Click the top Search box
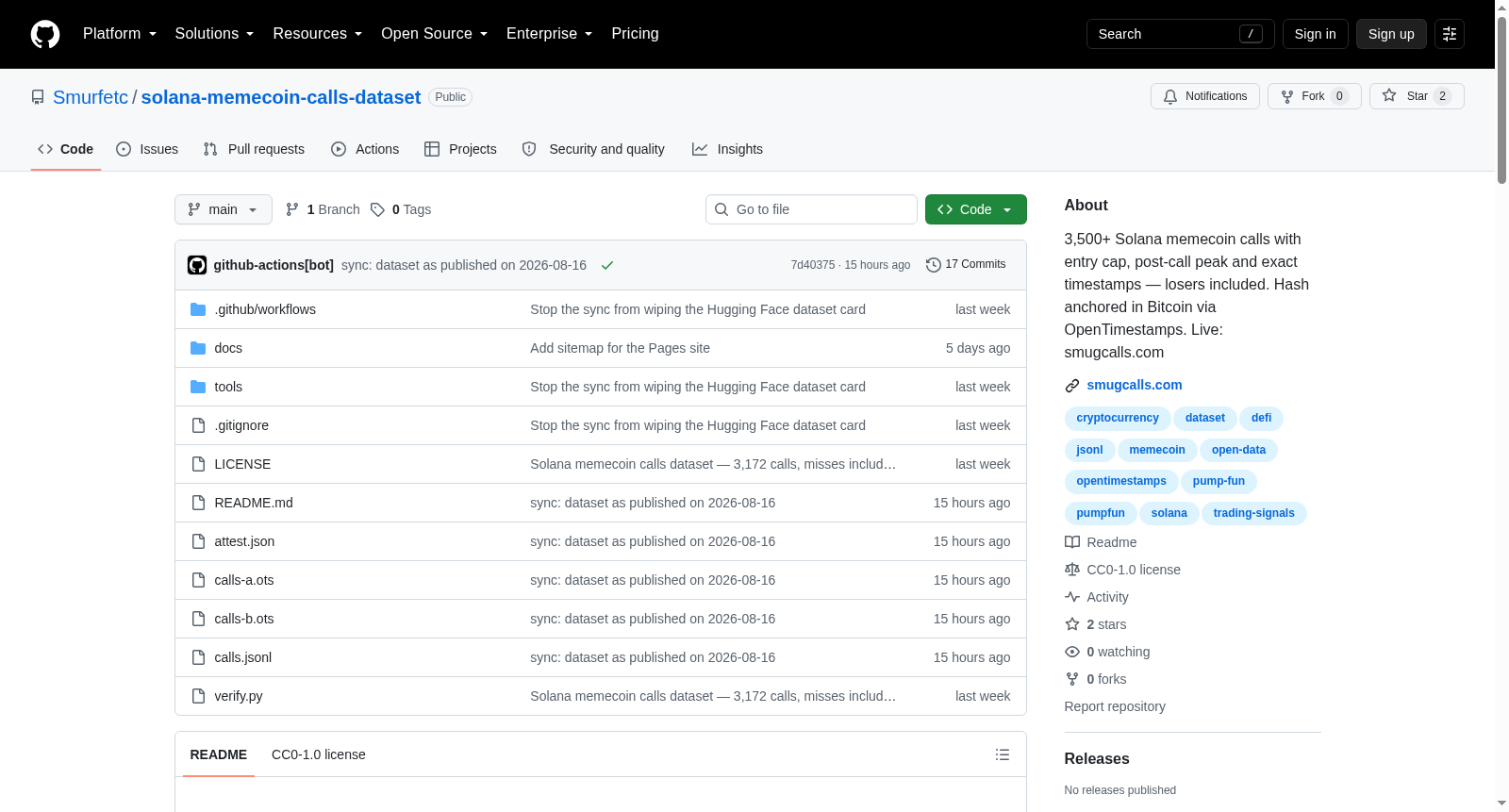The height and width of the screenshot is (812, 1509). pyautogui.click(x=1181, y=34)
